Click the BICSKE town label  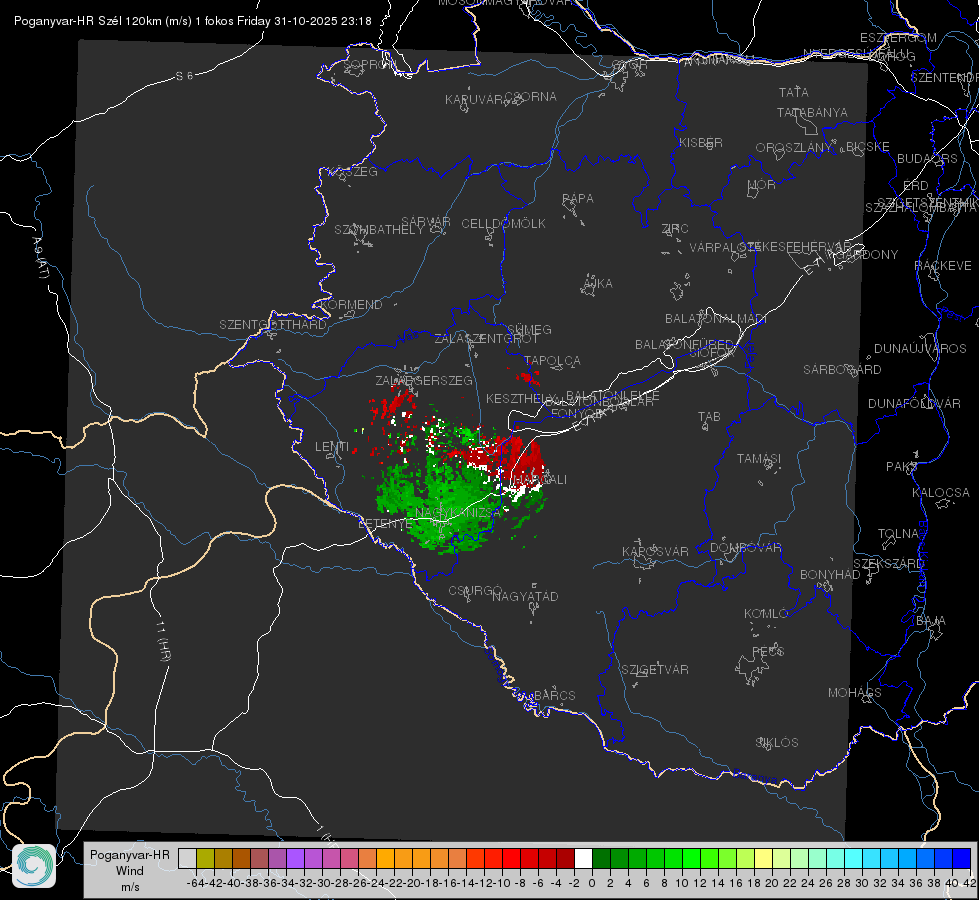(x=868, y=147)
